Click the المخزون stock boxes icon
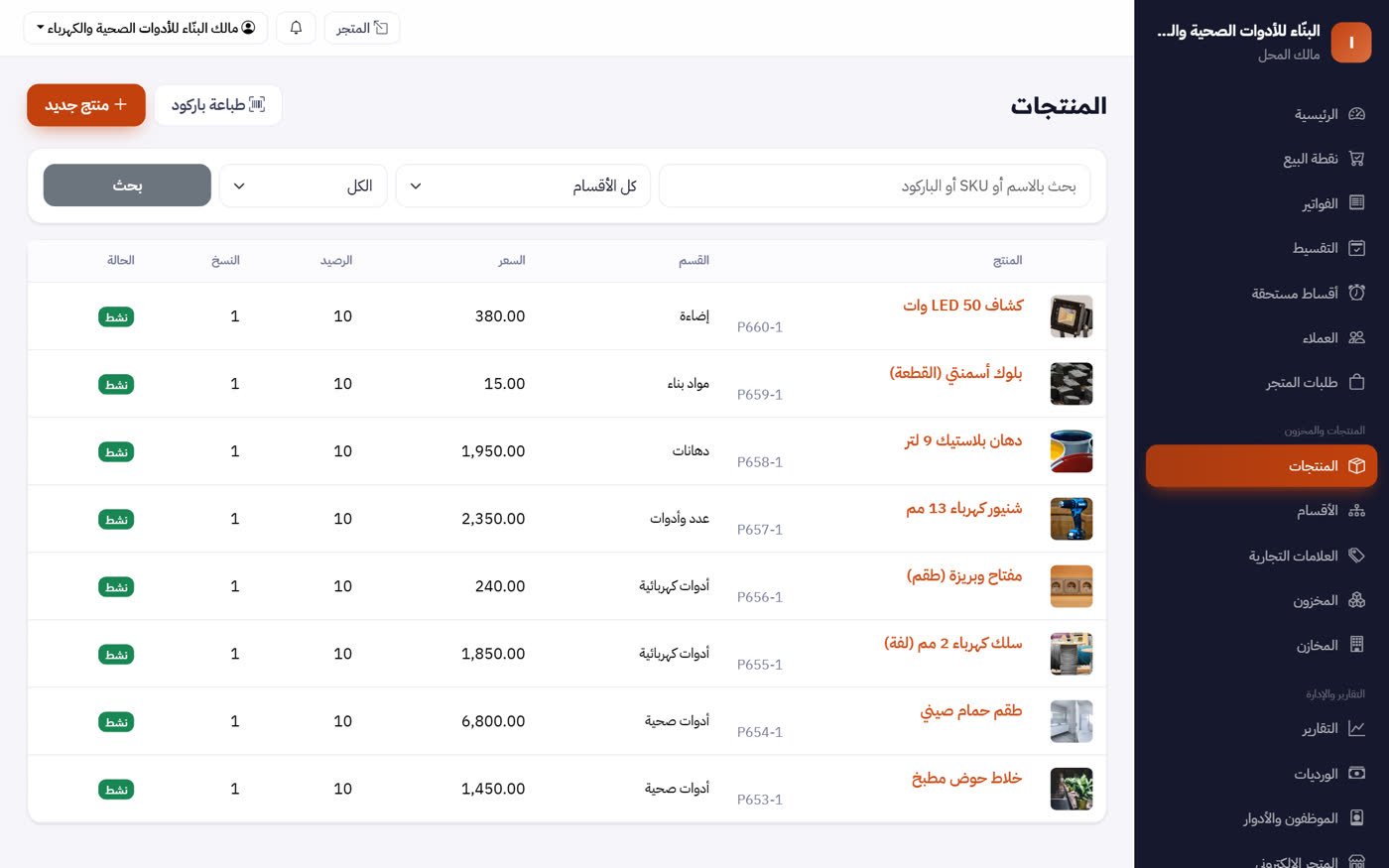1389x868 pixels. point(1356,600)
